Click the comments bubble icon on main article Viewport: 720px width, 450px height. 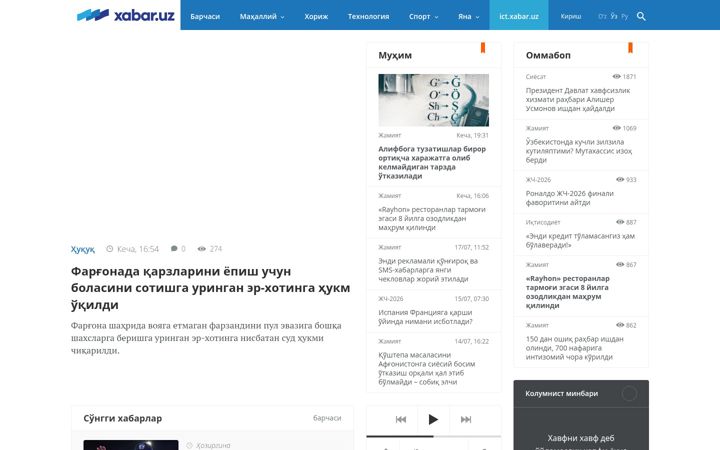tap(174, 248)
